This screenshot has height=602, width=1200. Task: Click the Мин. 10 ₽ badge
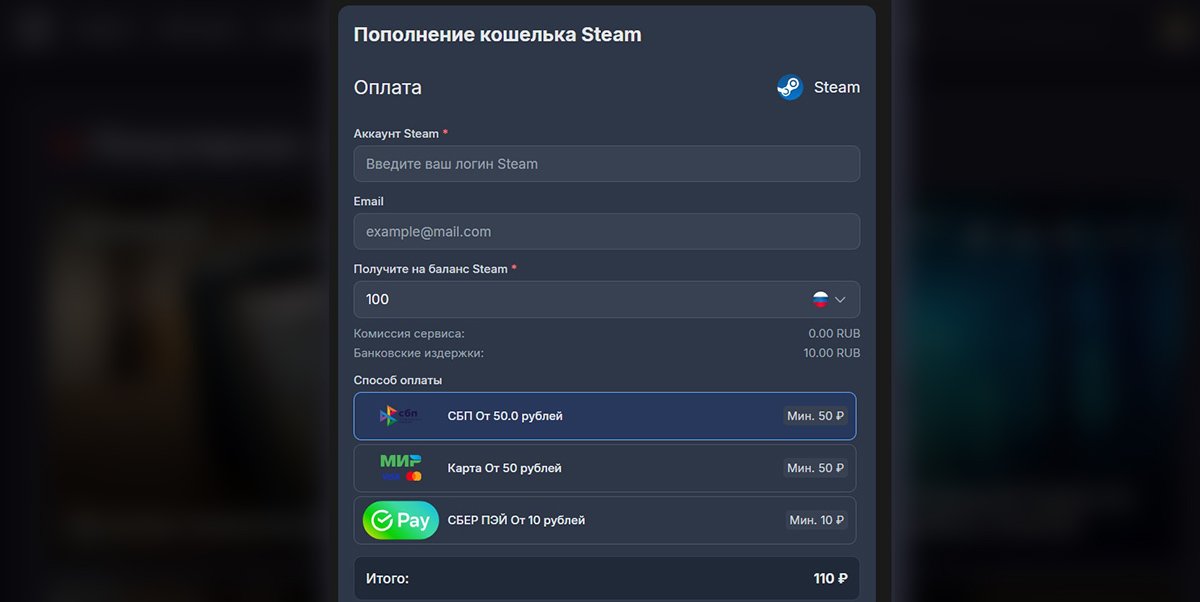pyautogui.click(x=816, y=520)
